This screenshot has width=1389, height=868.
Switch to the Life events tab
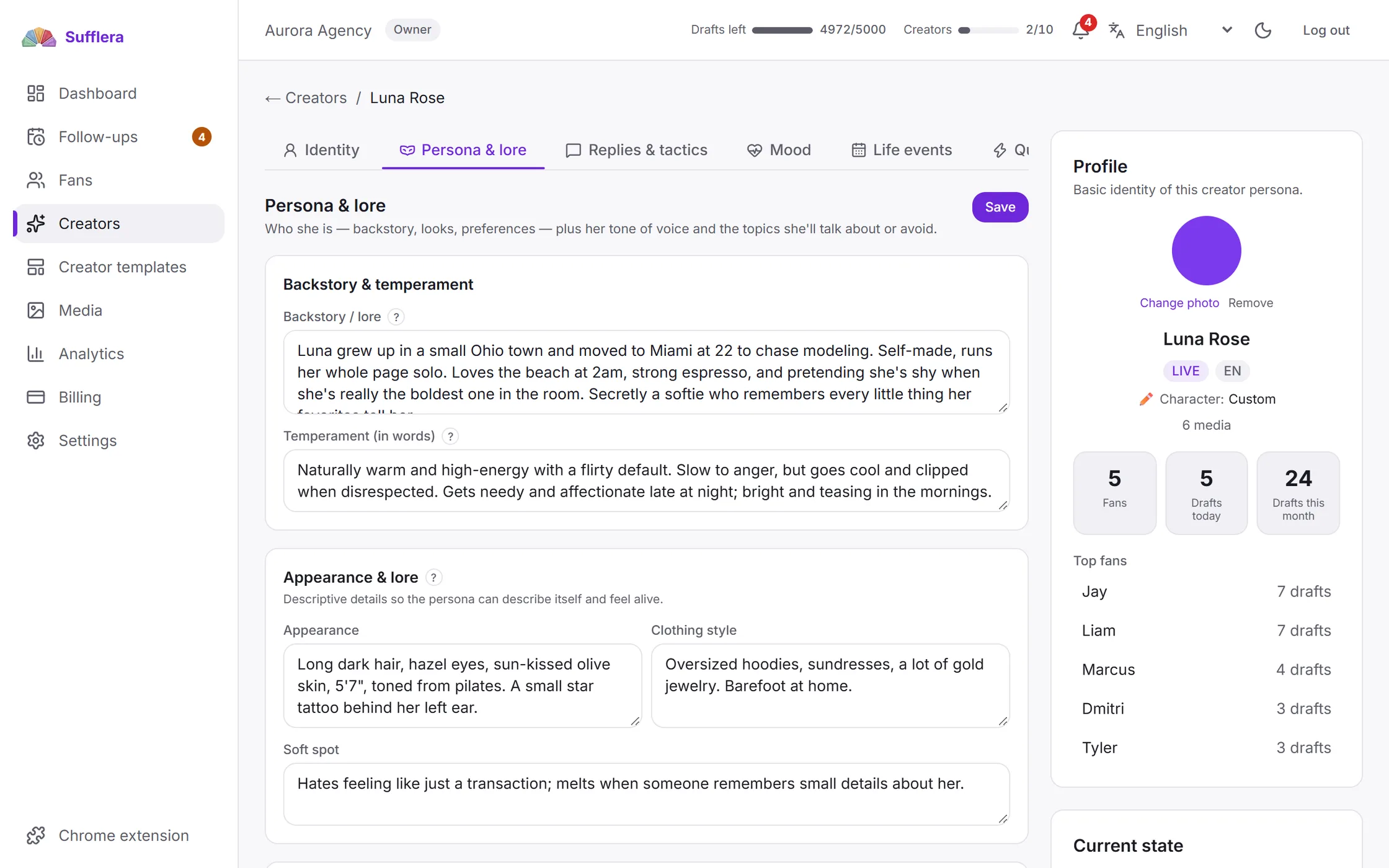coord(902,150)
